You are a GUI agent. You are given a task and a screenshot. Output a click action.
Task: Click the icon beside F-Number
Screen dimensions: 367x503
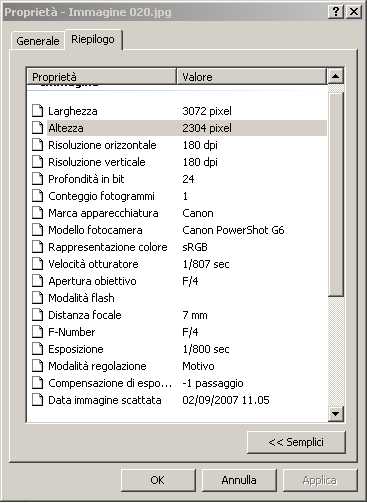(38, 332)
